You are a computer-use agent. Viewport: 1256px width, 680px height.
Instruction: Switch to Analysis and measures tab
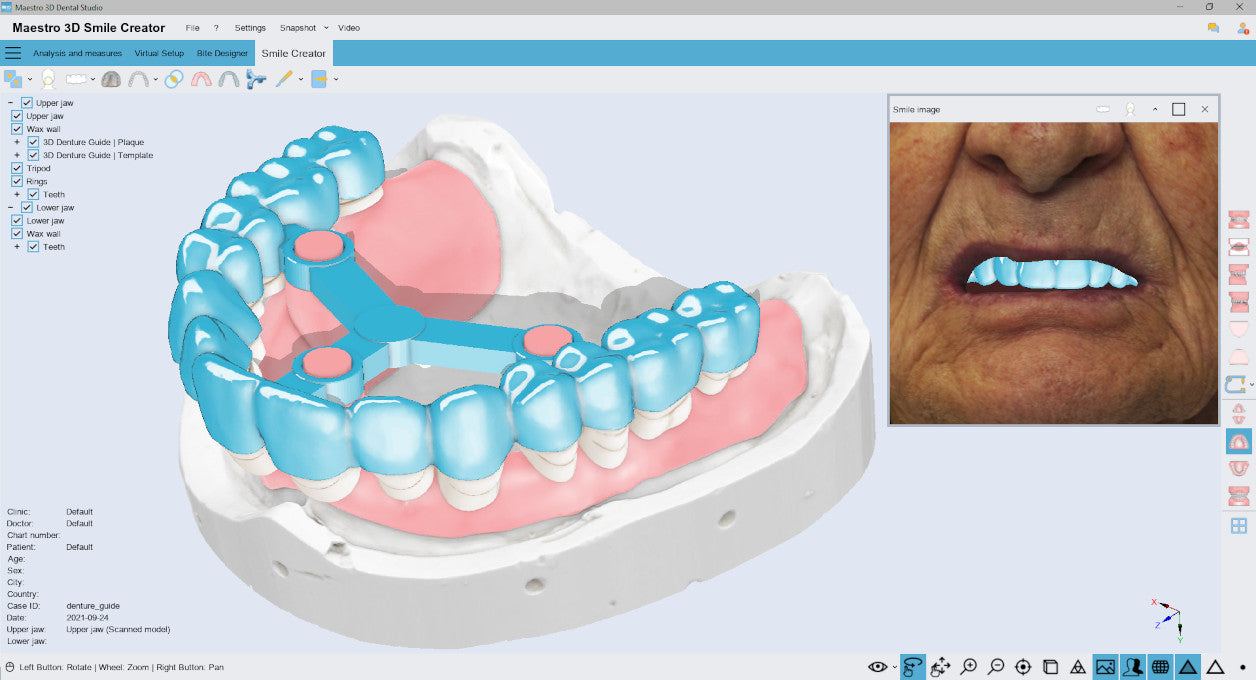pos(77,53)
